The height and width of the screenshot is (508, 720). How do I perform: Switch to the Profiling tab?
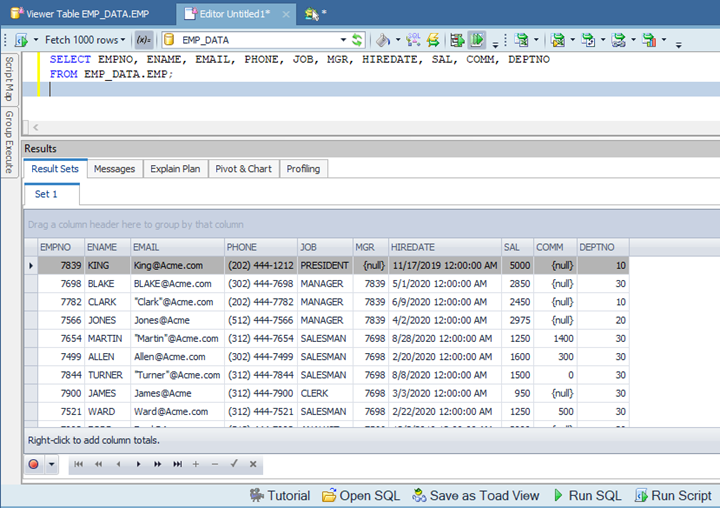coord(303,169)
